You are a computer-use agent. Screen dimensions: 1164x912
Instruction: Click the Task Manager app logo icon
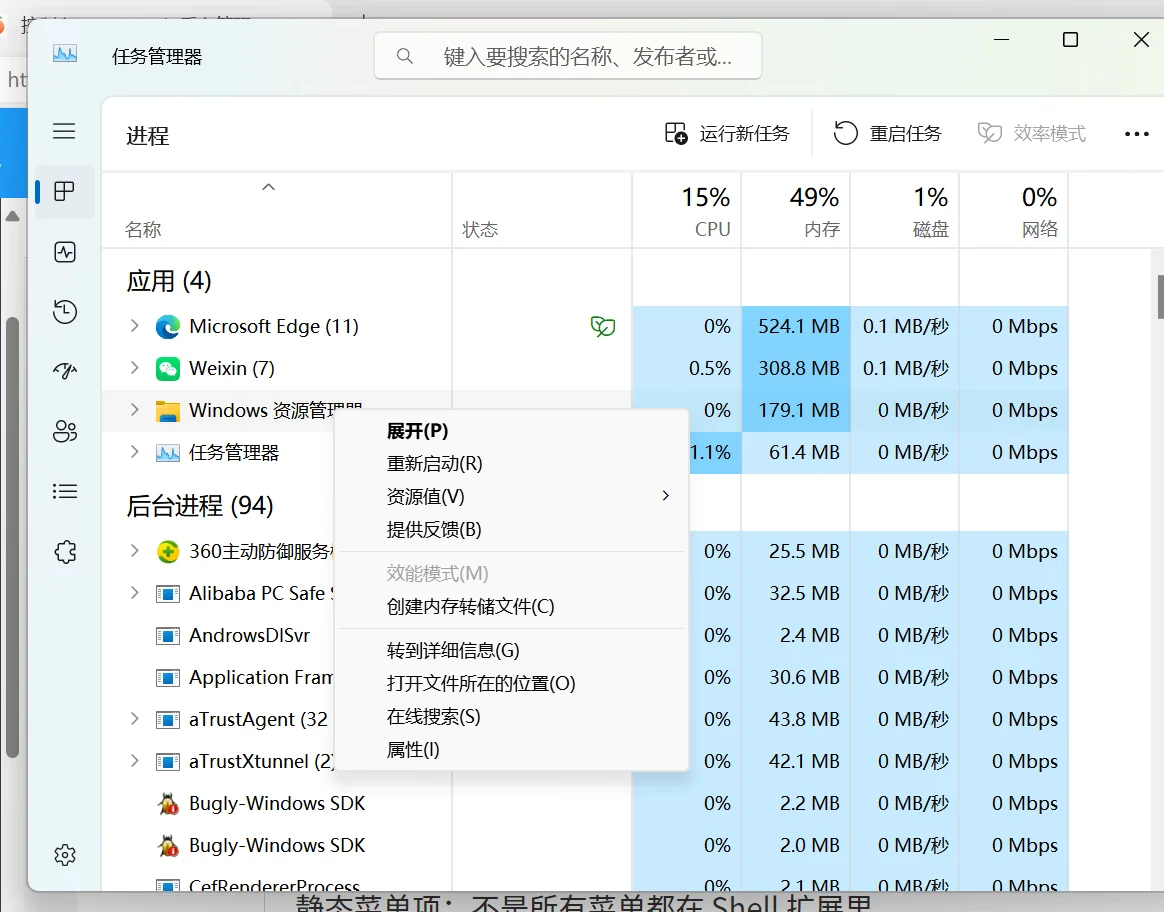(x=65, y=53)
